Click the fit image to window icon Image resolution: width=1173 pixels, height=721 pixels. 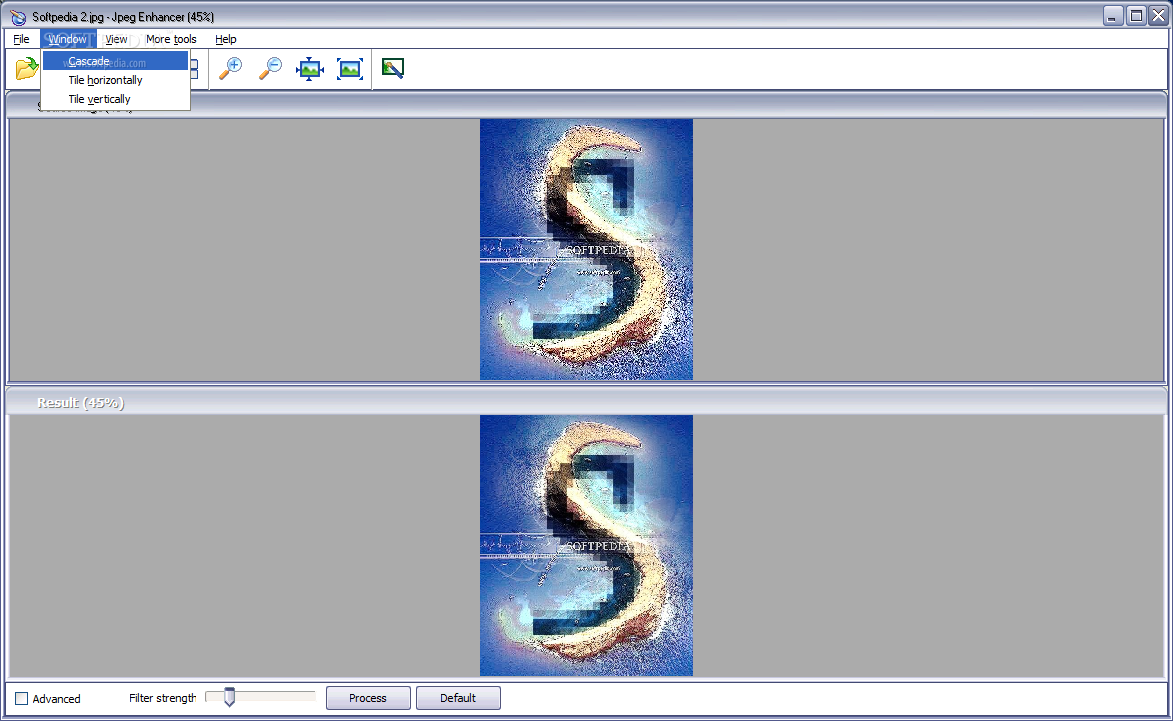coord(310,69)
